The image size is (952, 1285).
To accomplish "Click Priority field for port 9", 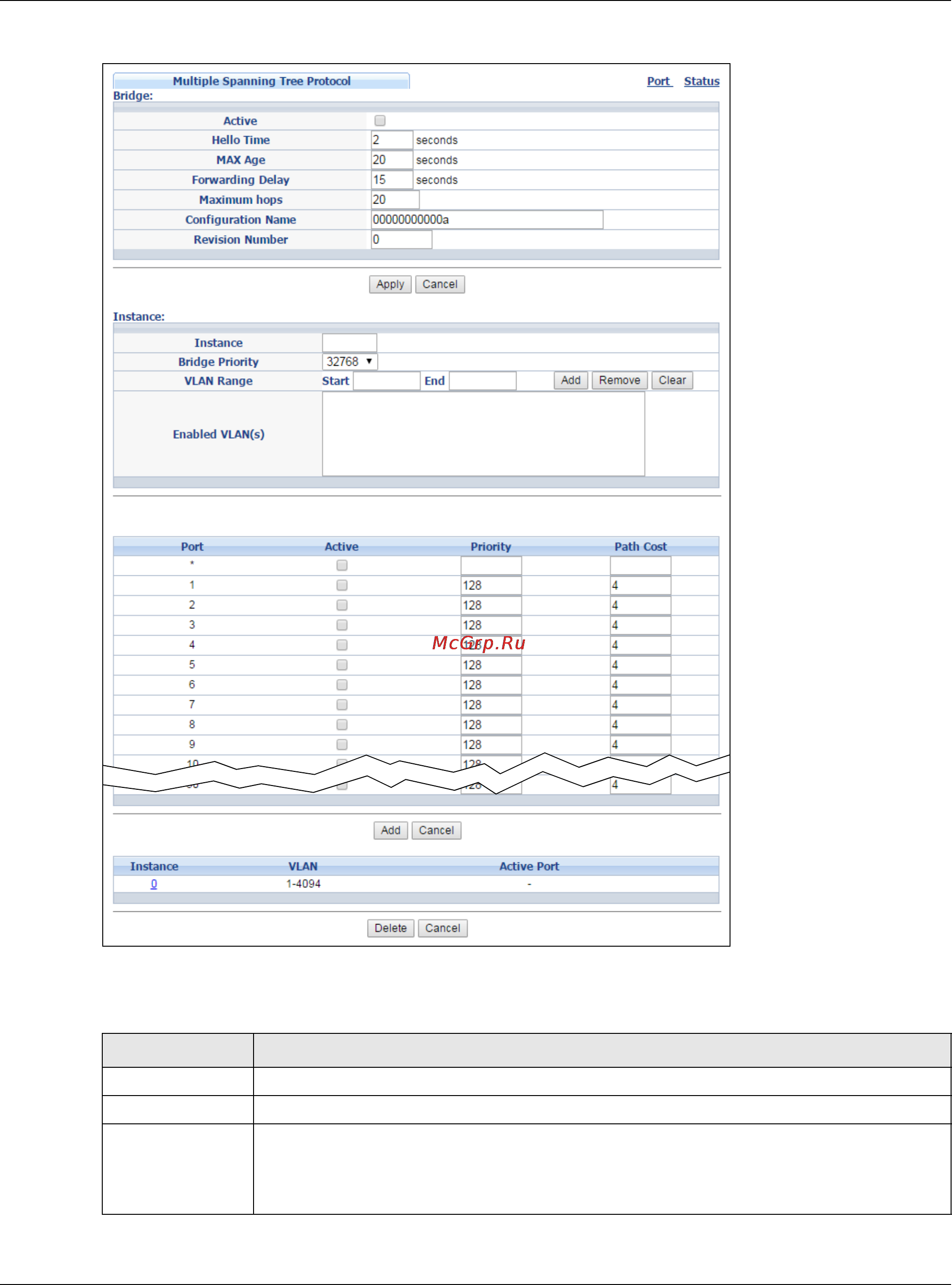I will [x=491, y=745].
